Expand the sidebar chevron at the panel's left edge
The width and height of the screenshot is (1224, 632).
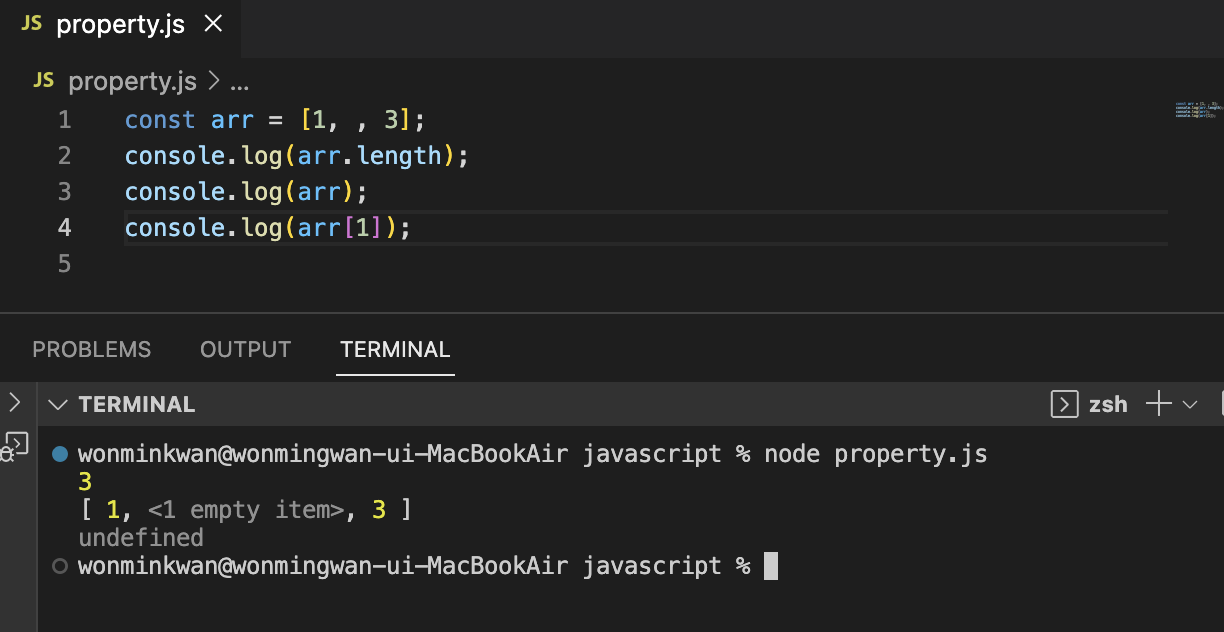click(x=13, y=403)
